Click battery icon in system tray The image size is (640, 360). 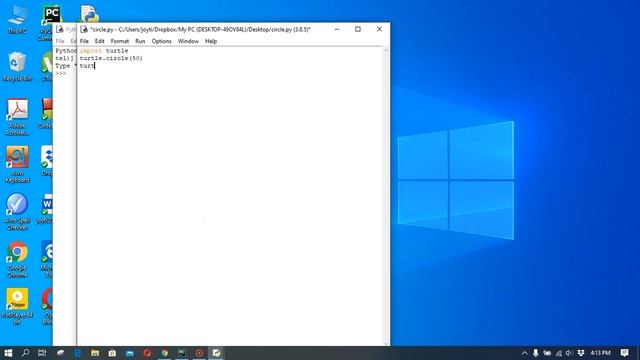point(547,353)
